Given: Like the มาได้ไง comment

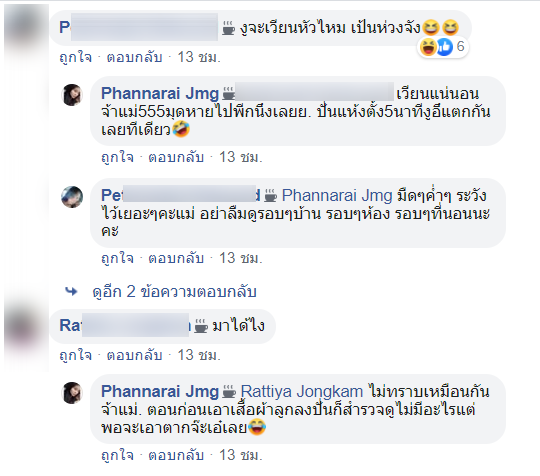Looking at the screenshot, I should 76,355.
